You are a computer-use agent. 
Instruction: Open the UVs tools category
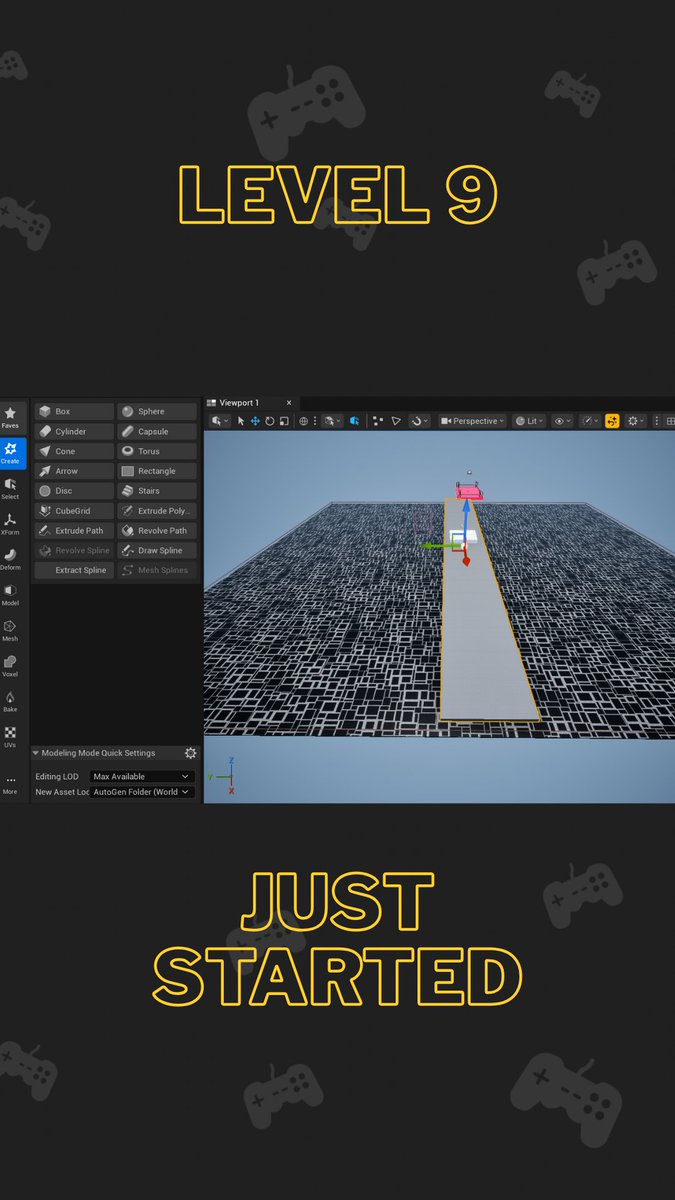(x=10, y=737)
